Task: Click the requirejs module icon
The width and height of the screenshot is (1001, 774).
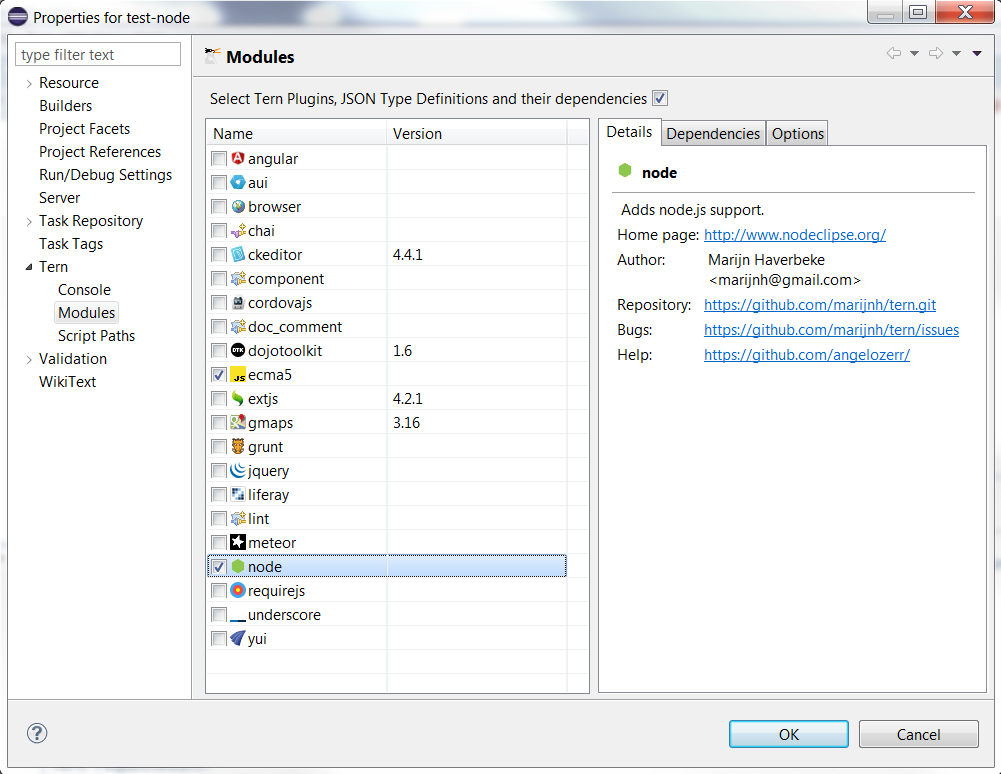Action: pyautogui.click(x=237, y=590)
